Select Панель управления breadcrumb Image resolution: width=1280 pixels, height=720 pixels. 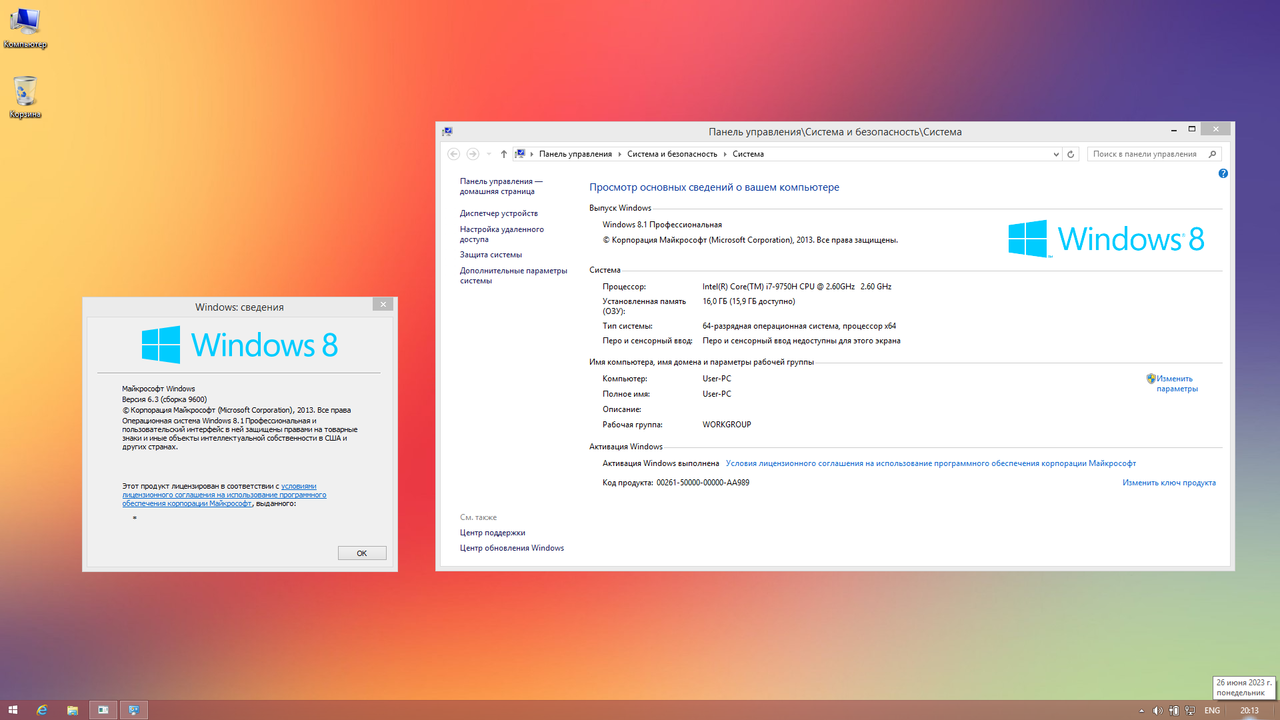[575, 154]
